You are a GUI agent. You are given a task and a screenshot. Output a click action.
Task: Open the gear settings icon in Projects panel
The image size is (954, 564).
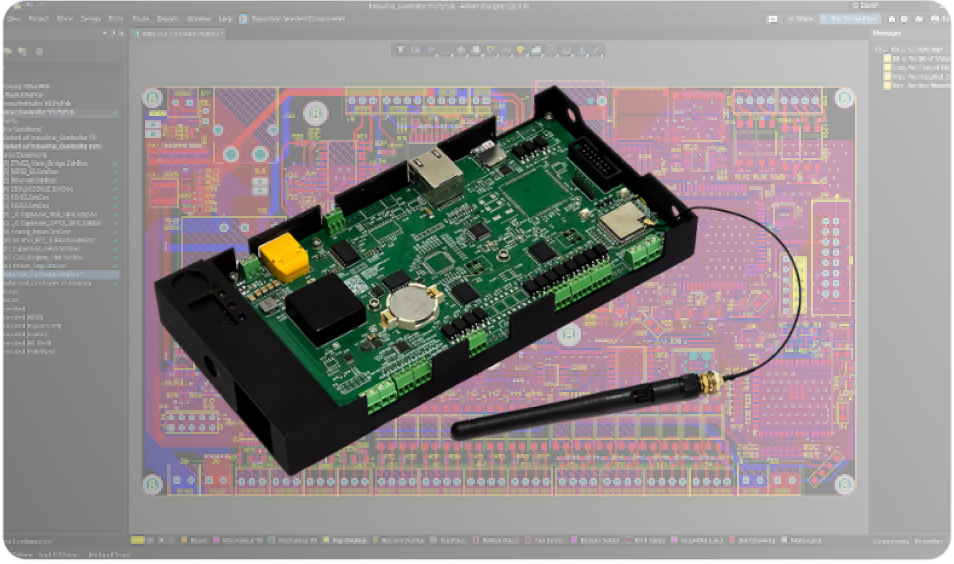point(39,51)
